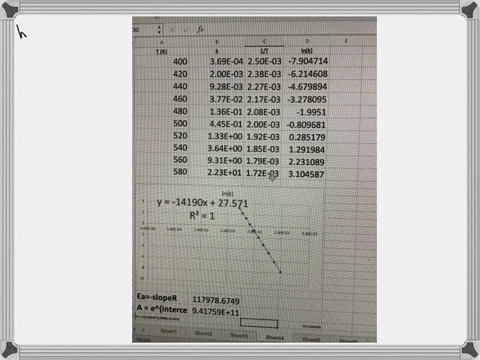
Task: Select the cell 2.27E-03
Action: [x=264, y=87]
